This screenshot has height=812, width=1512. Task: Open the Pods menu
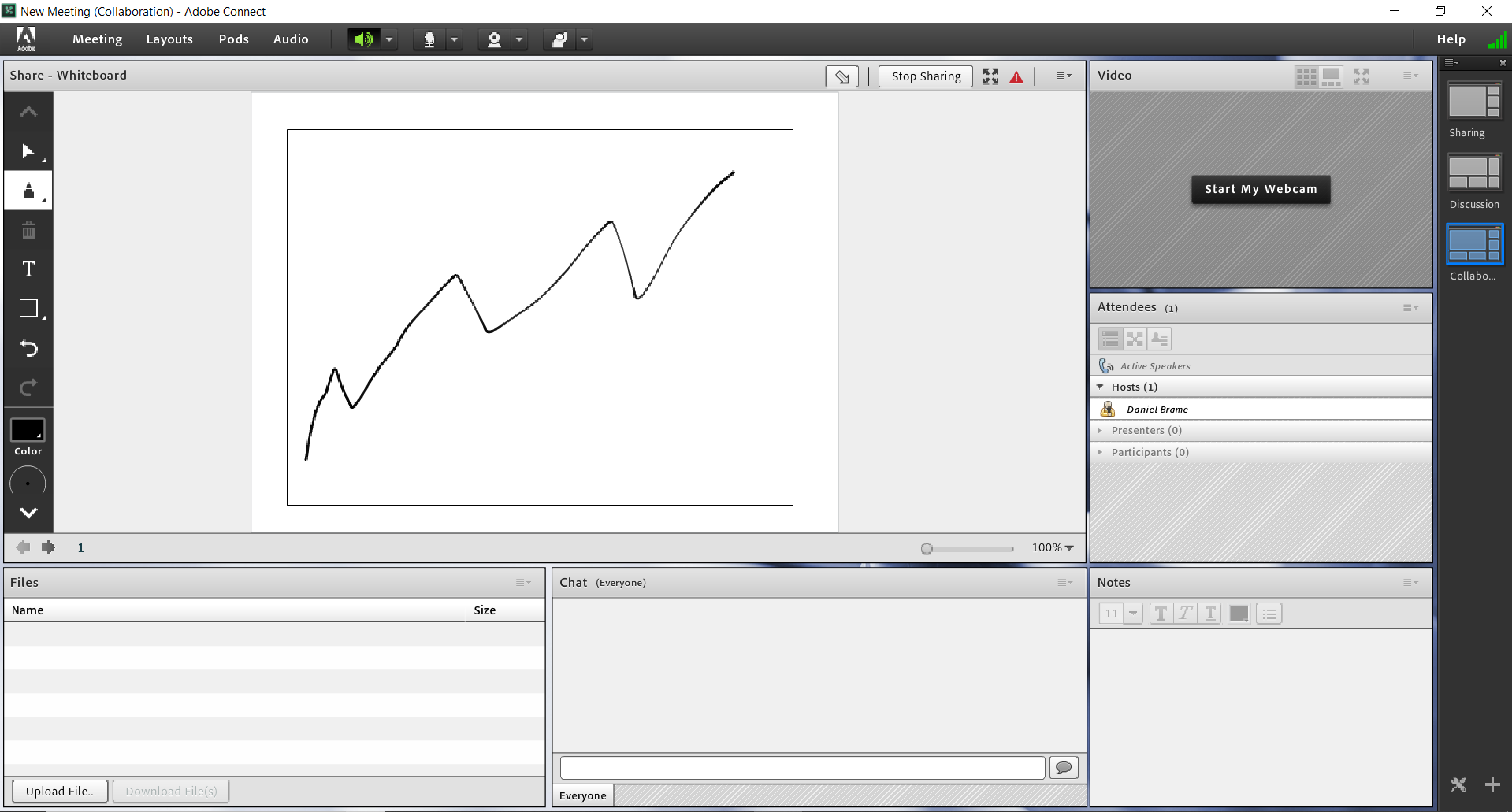pos(233,39)
